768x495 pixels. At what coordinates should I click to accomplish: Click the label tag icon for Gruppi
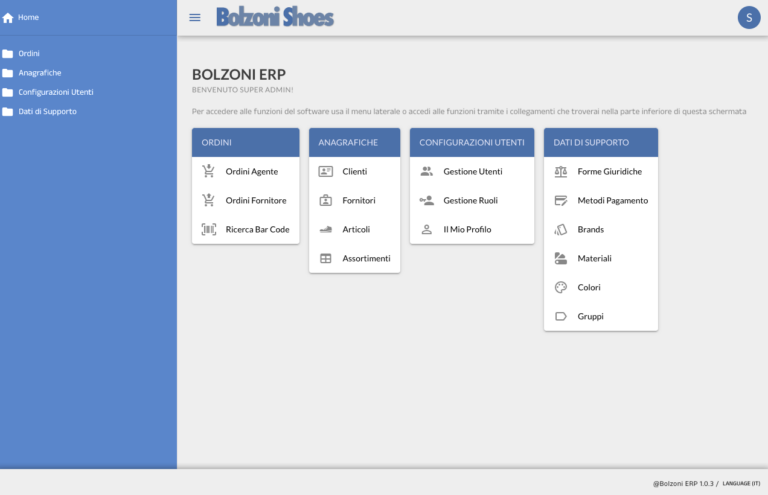coord(561,316)
